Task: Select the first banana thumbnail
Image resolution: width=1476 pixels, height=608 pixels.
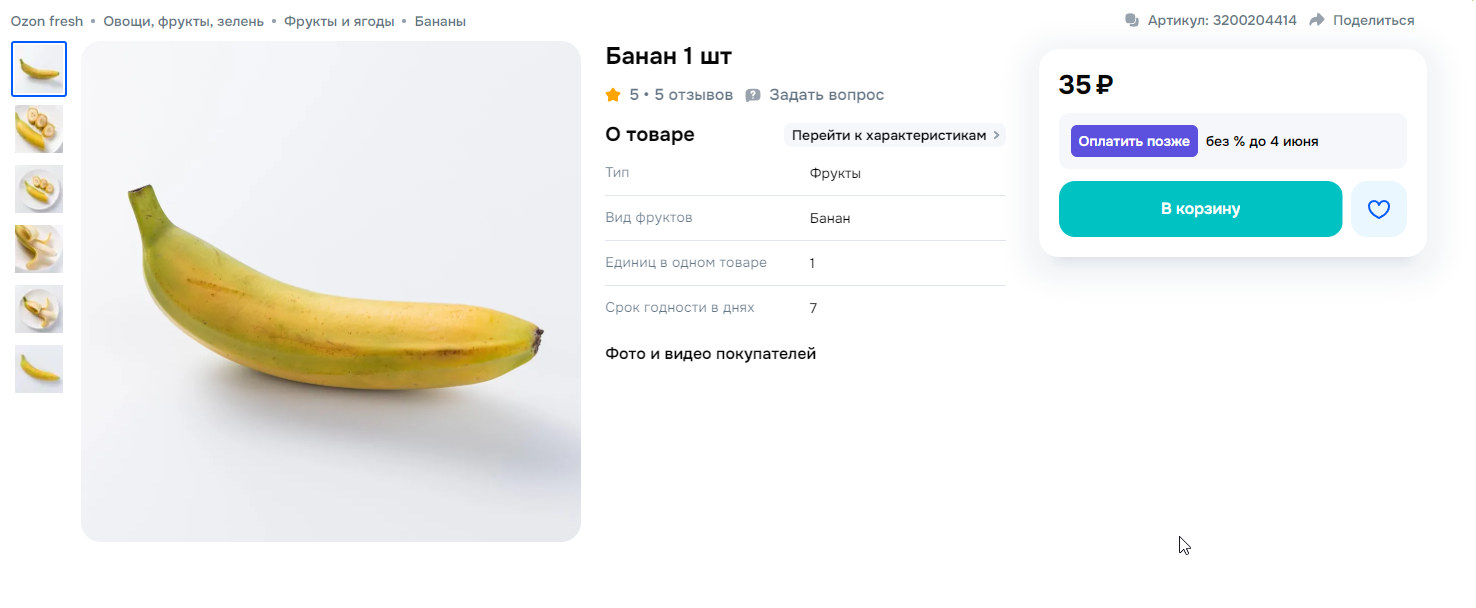Action: click(39, 69)
